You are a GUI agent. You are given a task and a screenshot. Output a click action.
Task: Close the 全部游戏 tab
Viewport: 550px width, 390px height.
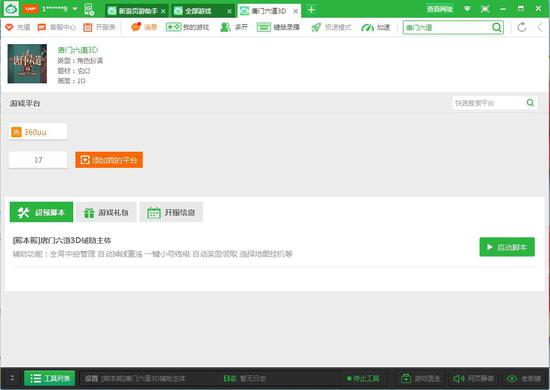(229, 11)
